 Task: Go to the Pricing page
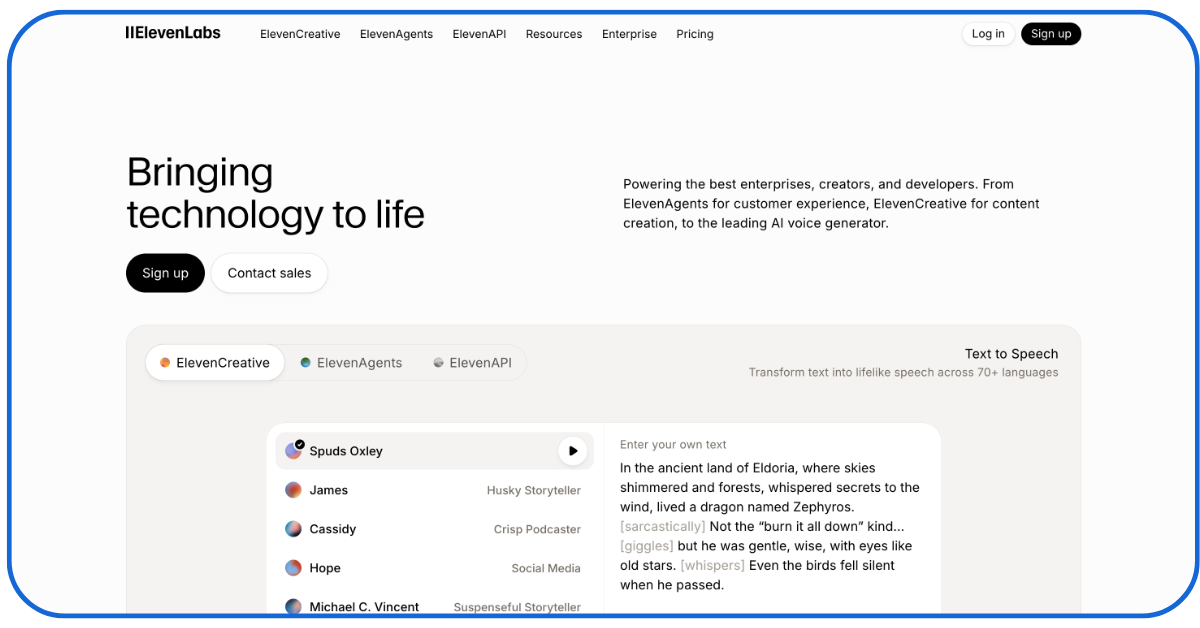(694, 34)
